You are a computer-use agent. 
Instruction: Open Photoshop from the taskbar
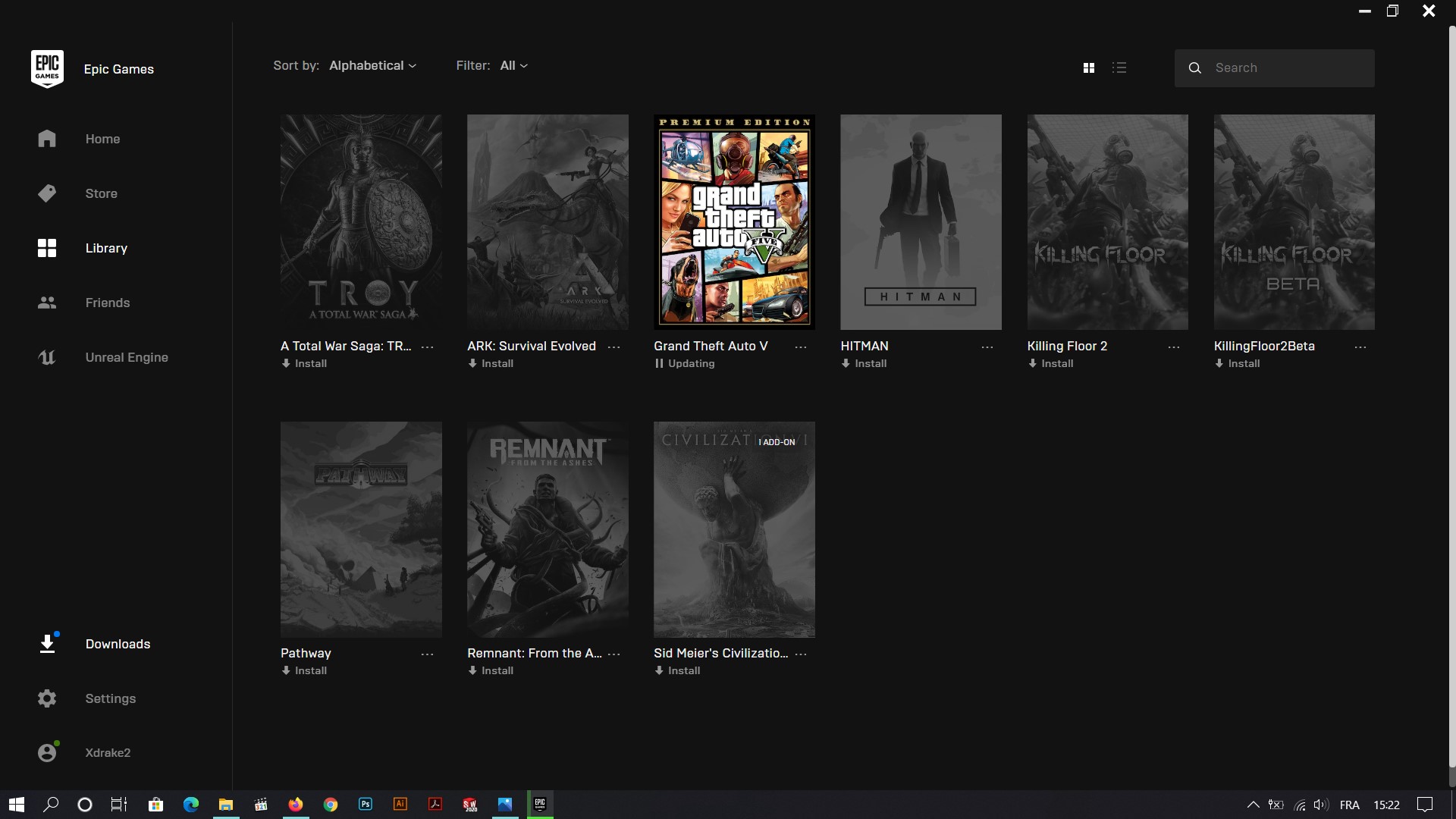[365, 805]
